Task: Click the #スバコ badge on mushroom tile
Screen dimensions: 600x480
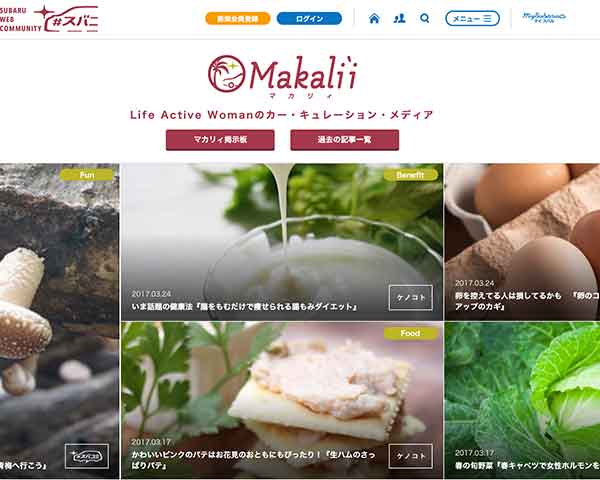Action: pos(87,456)
